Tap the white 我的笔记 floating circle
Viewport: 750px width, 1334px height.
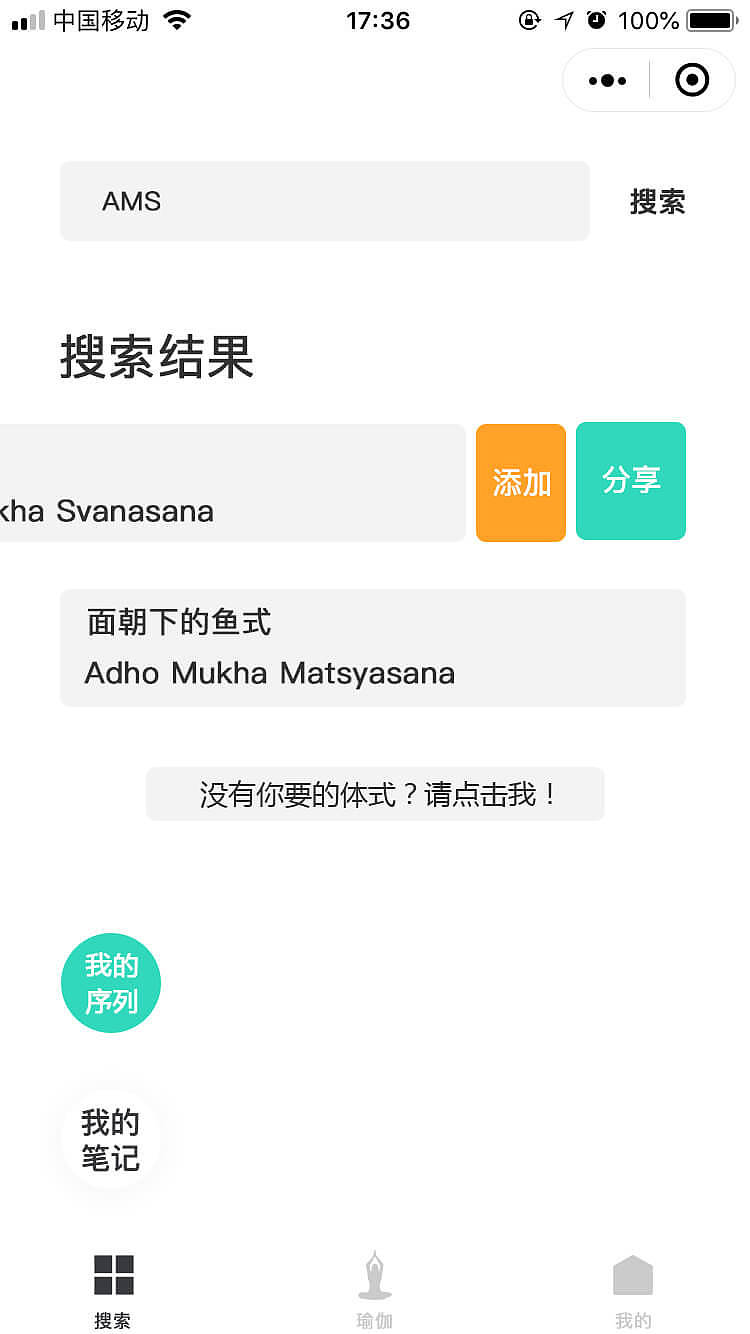[110, 1137]
